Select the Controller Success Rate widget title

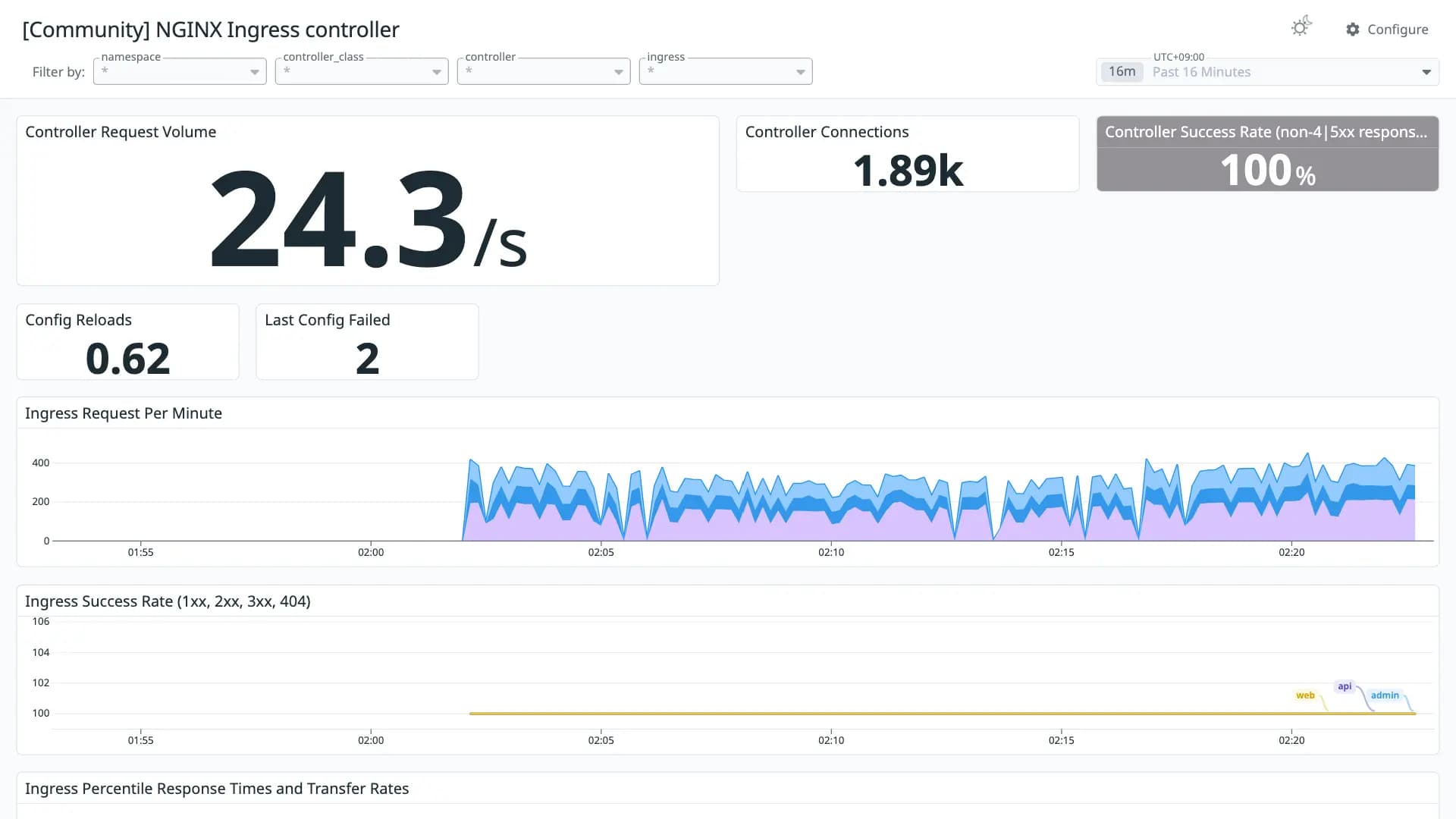(x=1266, y=132)
